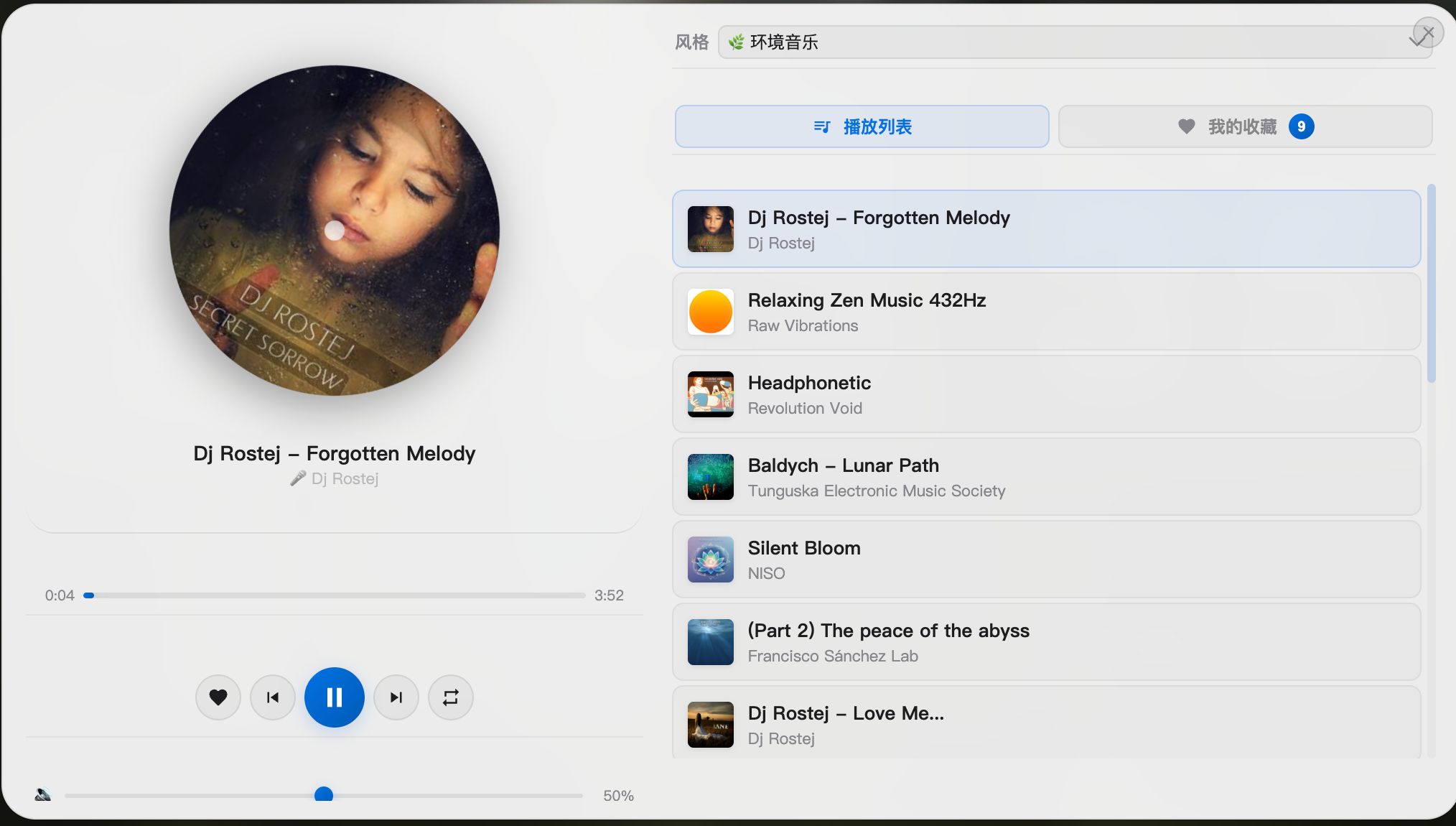
Task: Click the Love Me album thumbnail
Action: click(711, 725)
